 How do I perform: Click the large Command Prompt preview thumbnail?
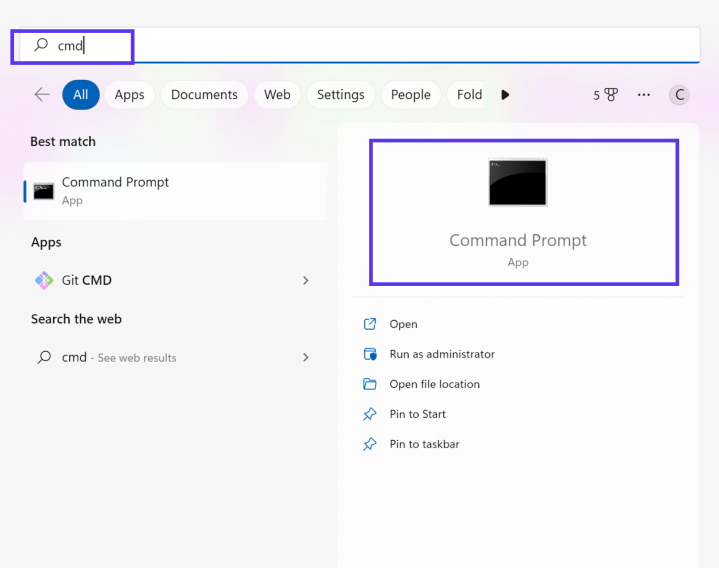[x=518, y=182]
